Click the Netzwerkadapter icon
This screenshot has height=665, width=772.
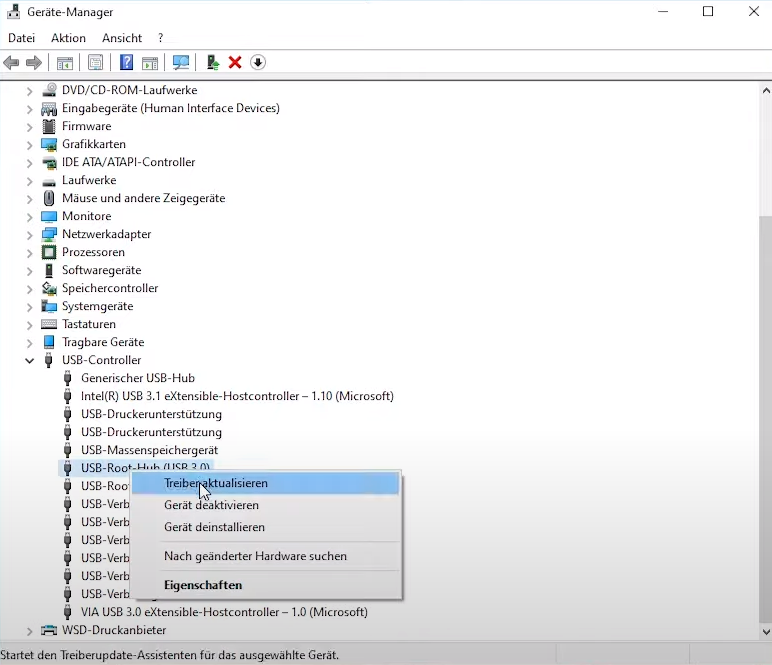click(49, 234)
